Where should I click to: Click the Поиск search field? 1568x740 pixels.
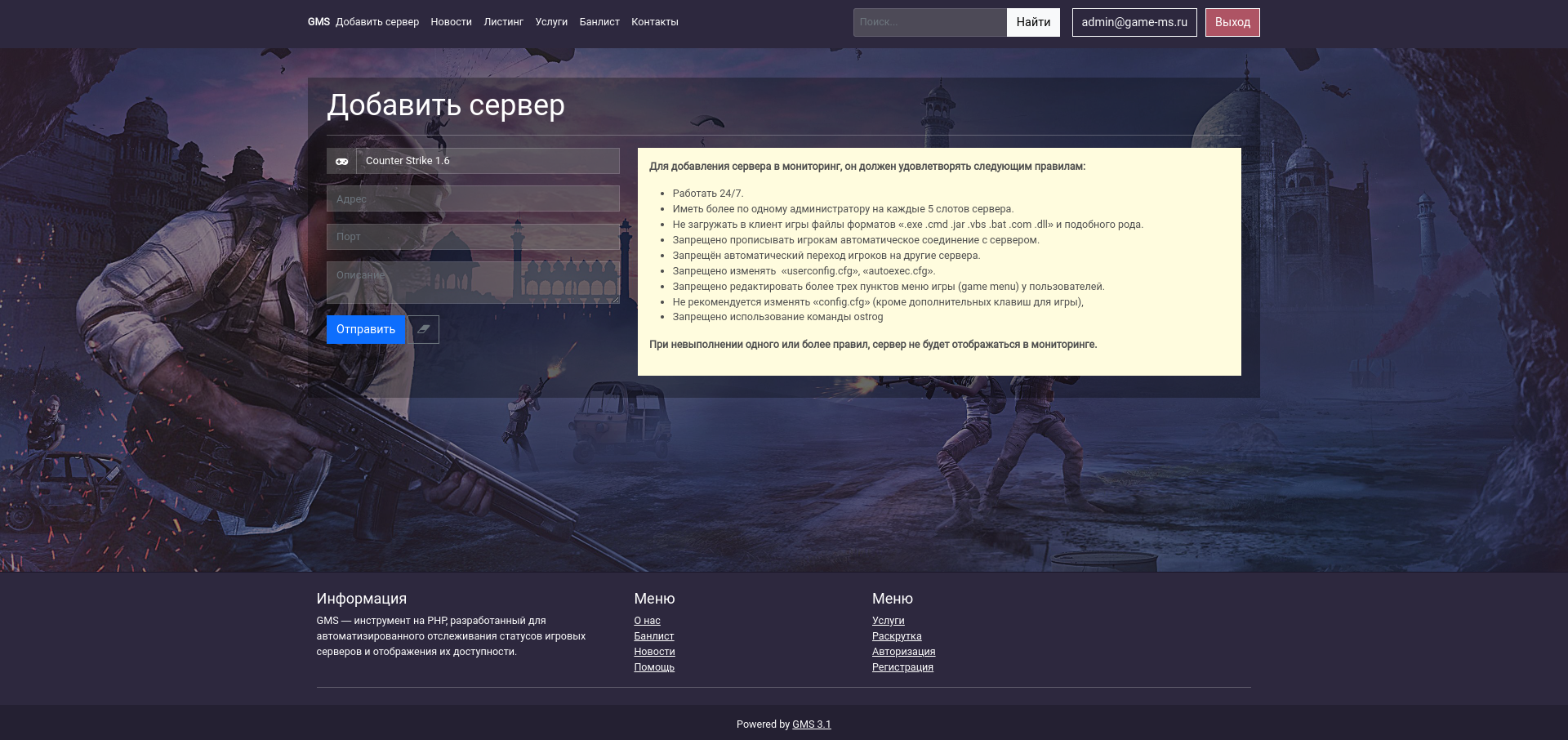click(930, 22)
